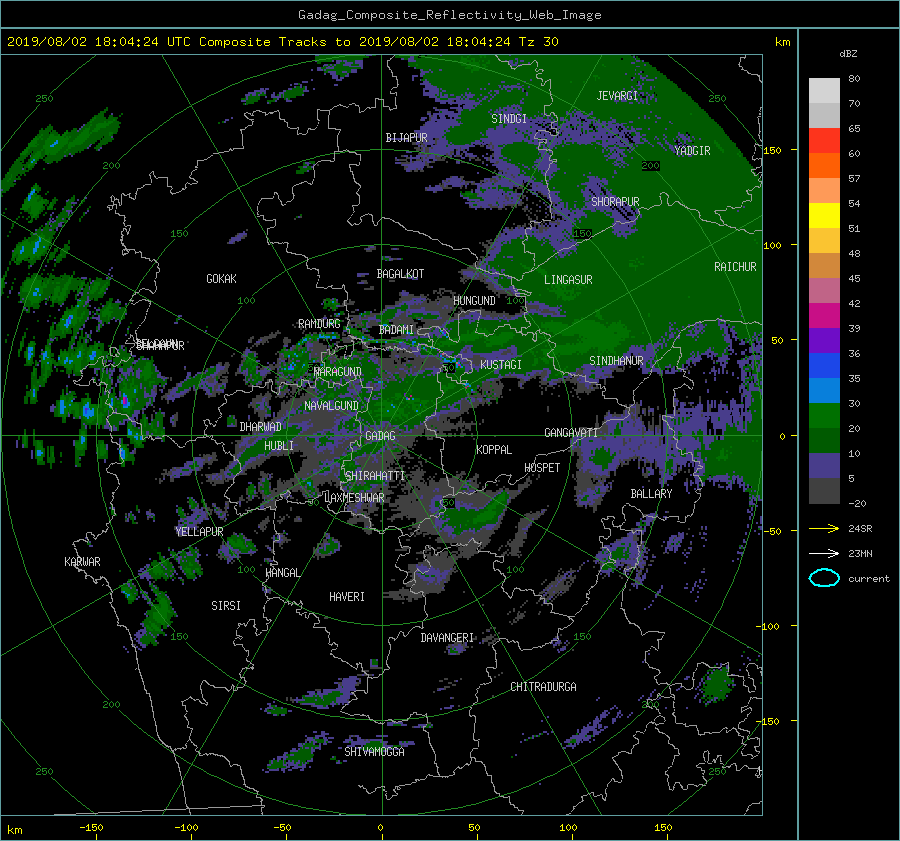Select the blue 35 dBZ color swatch
The width and height of the screenshot is (900, 841).
[x=824, y=366]
